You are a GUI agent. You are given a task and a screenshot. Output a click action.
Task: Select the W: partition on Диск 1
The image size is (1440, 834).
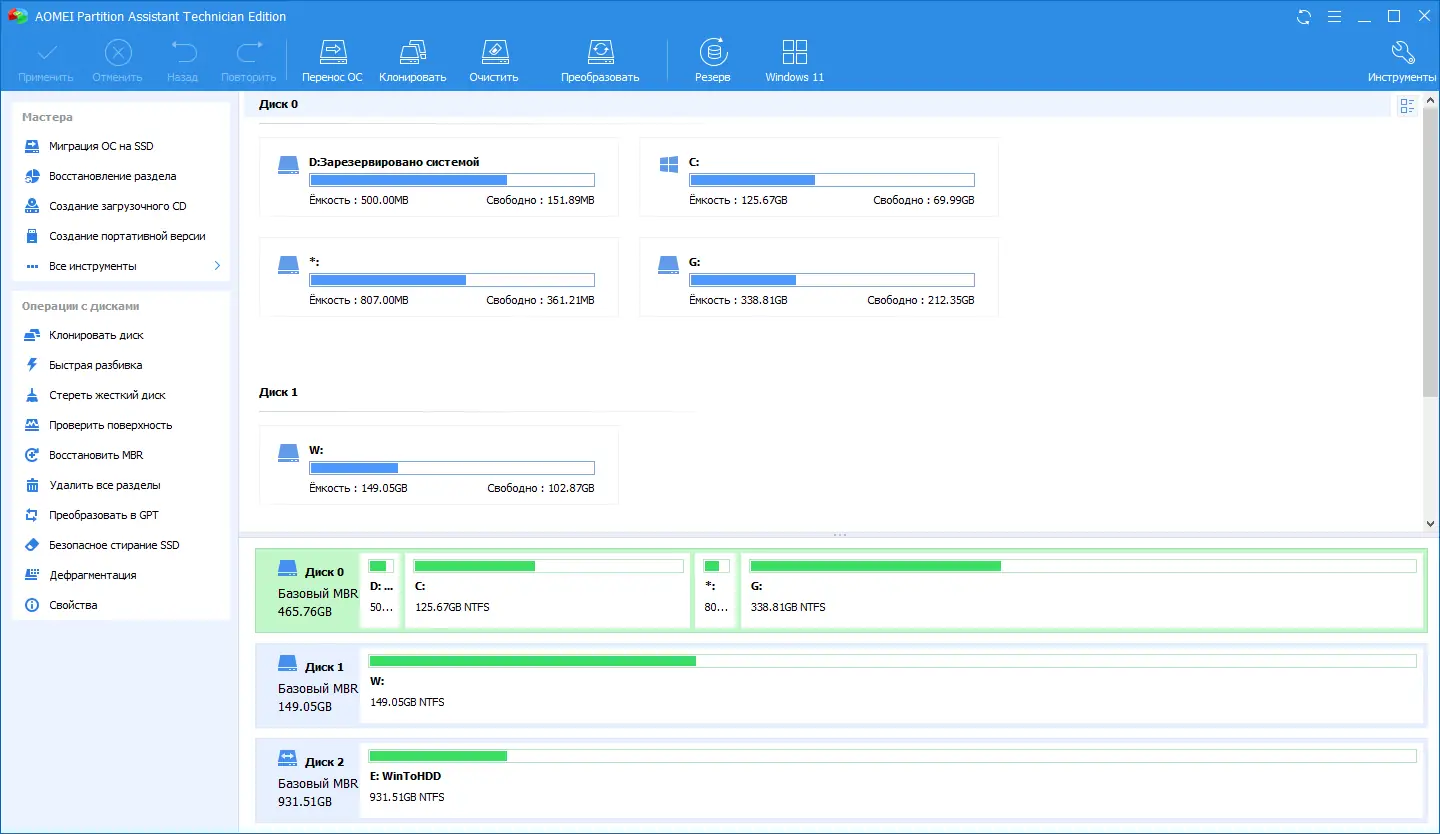[x=890, y=685]
